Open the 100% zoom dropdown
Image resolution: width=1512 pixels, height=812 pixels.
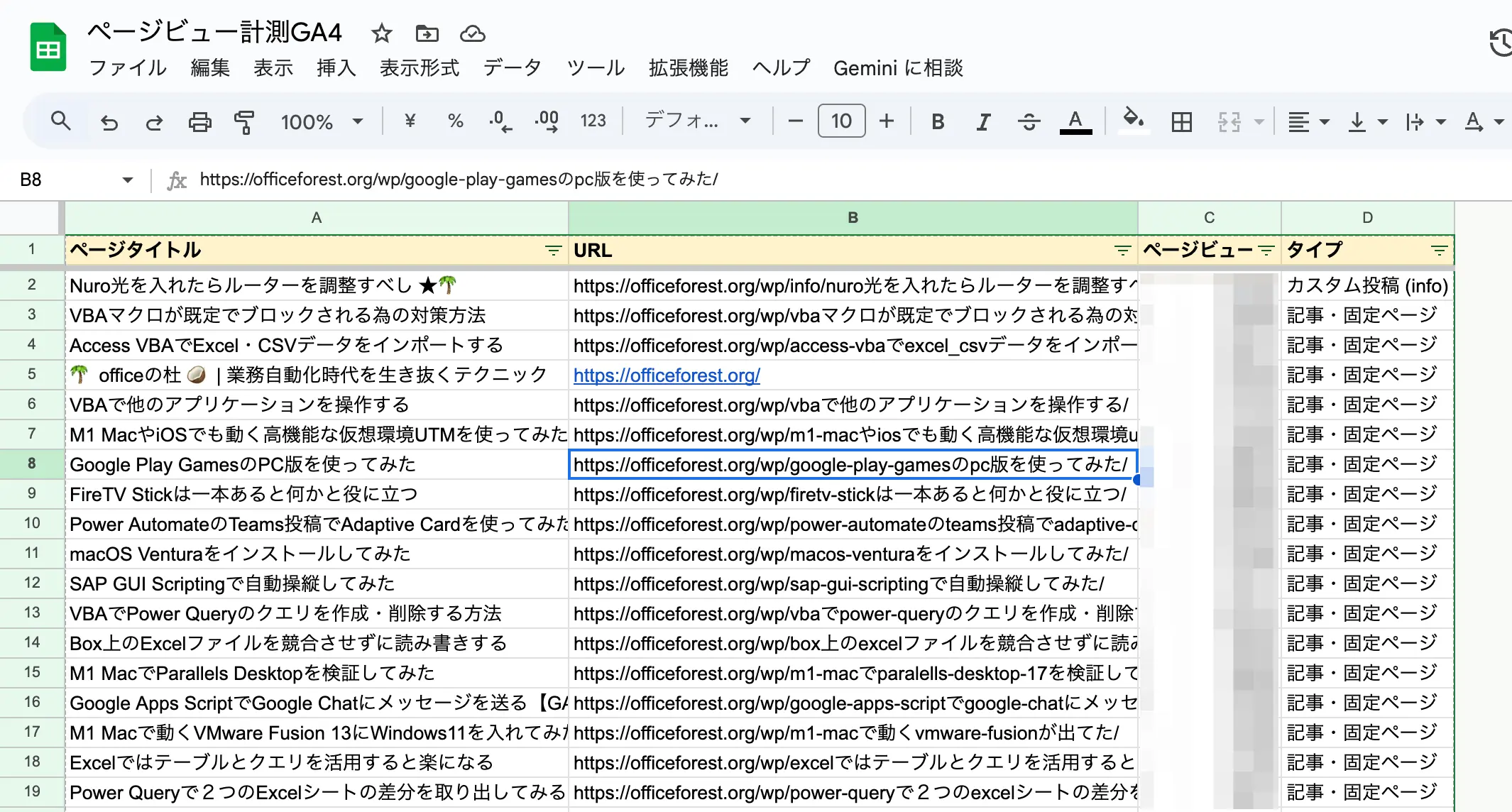click(321, 122)
